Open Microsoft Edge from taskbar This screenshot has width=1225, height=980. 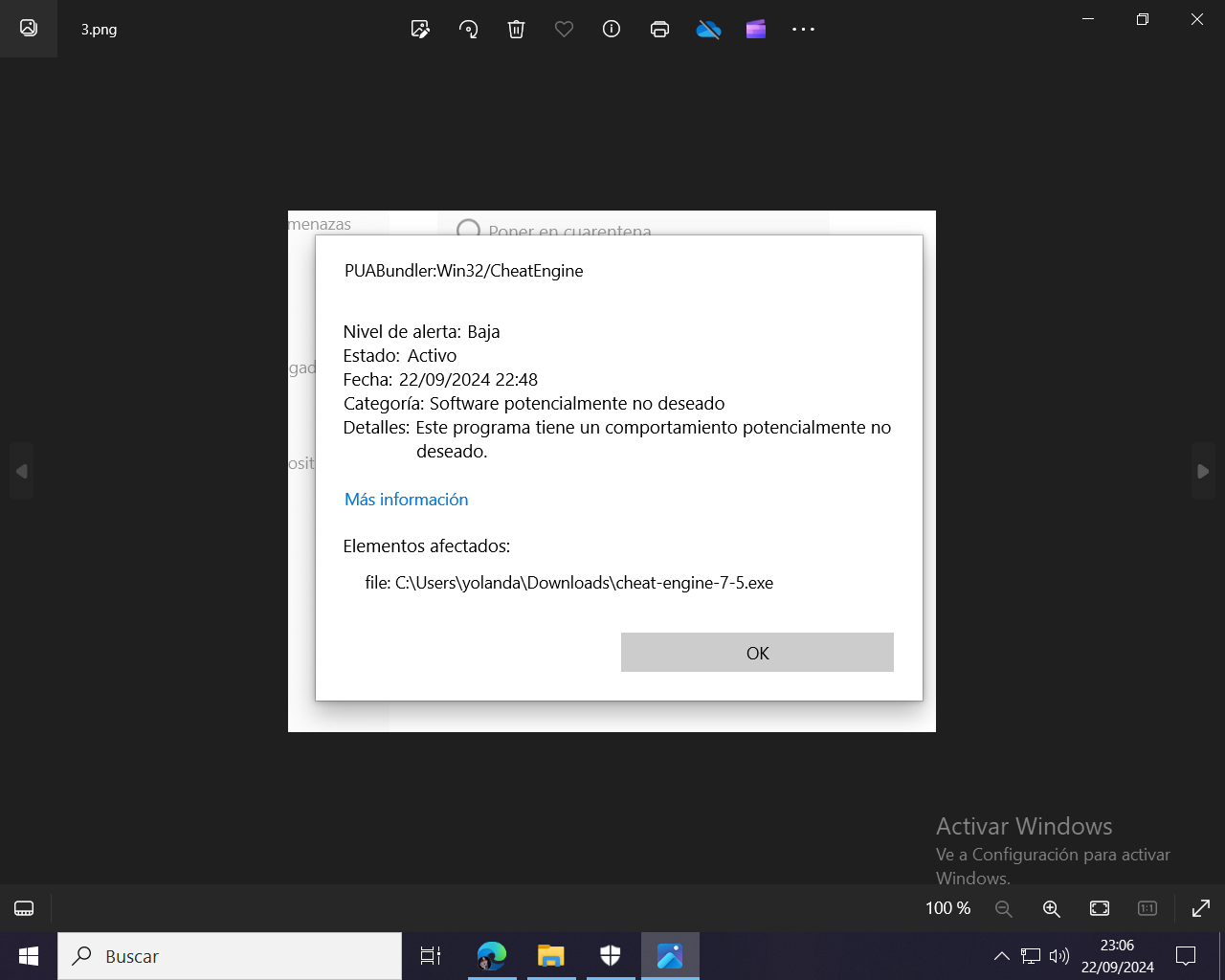tap(492, 956)
